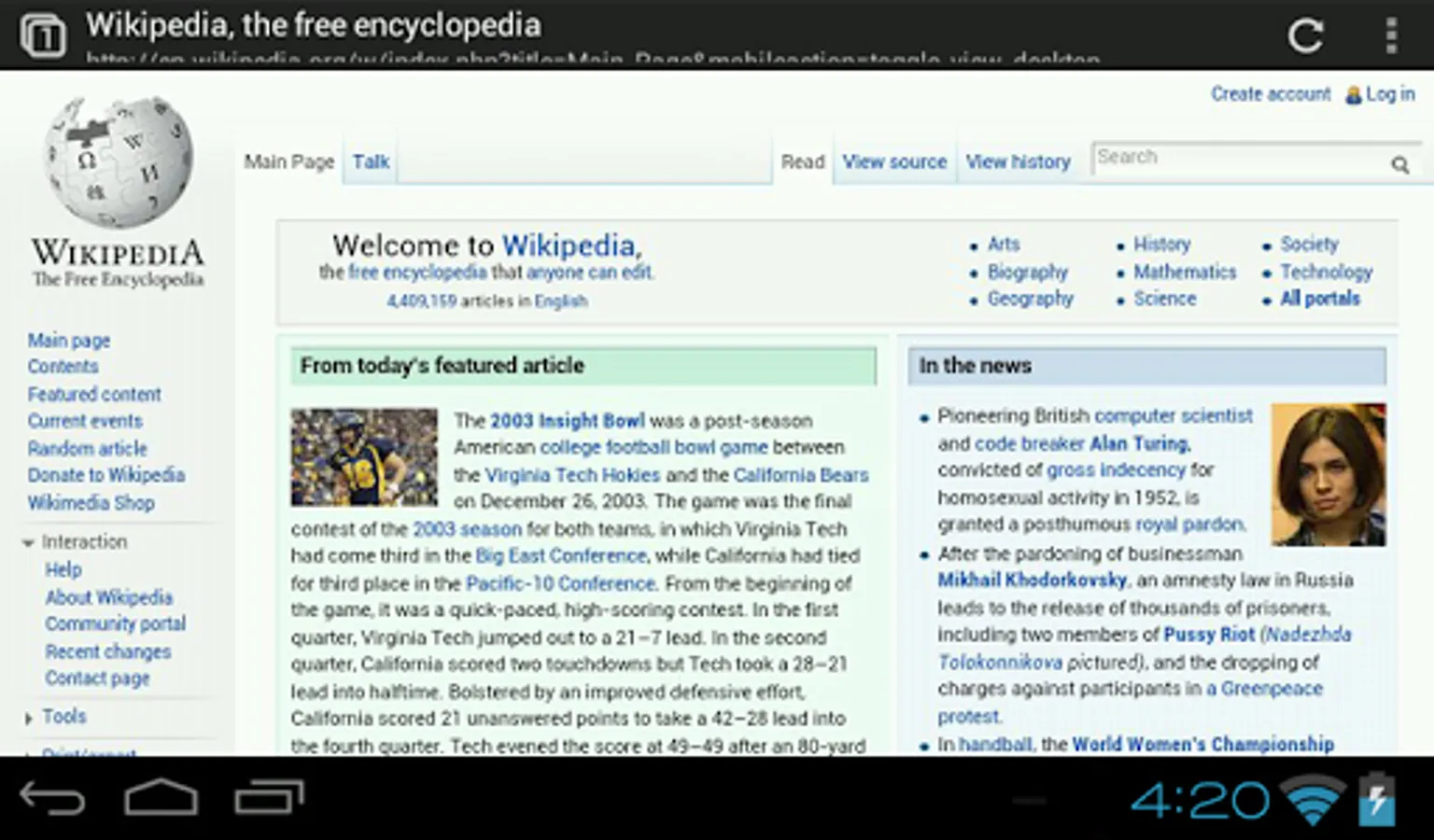Screen dimensions: 1434x840
Task: Open About Wikipedia link
Action: 109,597
